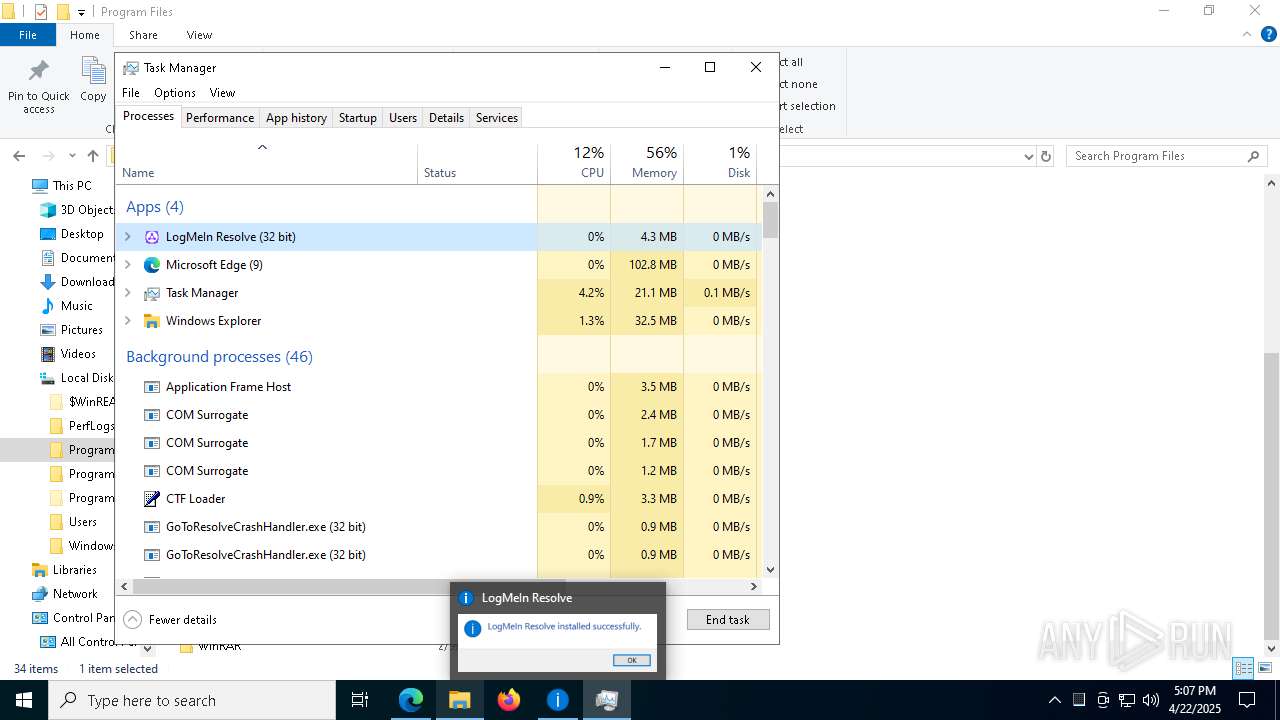This screenshot has height=720, width=1280.
Task: Click the volume icon in system tray
Action: point(1151,700)
